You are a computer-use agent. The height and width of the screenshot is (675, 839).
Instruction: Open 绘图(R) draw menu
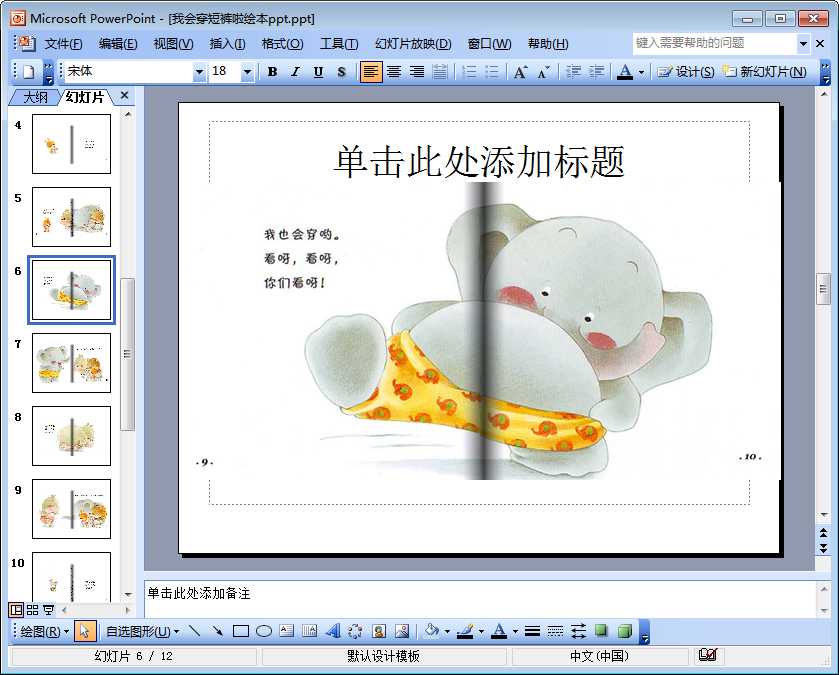tap(44, 632)
